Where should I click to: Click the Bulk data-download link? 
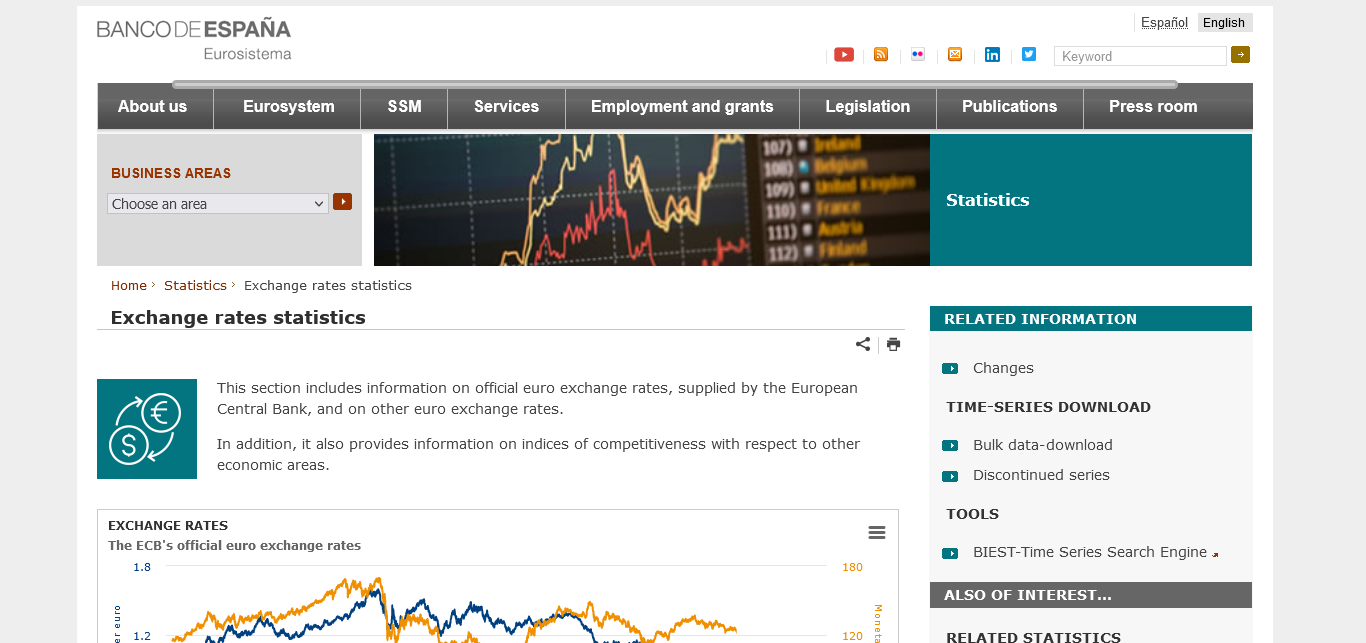click(x=1042, y=445)
